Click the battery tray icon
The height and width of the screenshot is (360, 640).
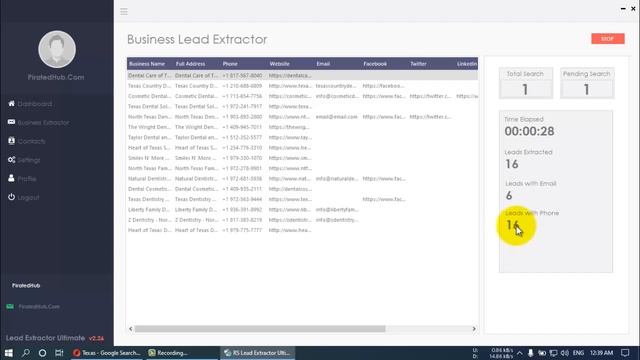[x=542, y=353]
